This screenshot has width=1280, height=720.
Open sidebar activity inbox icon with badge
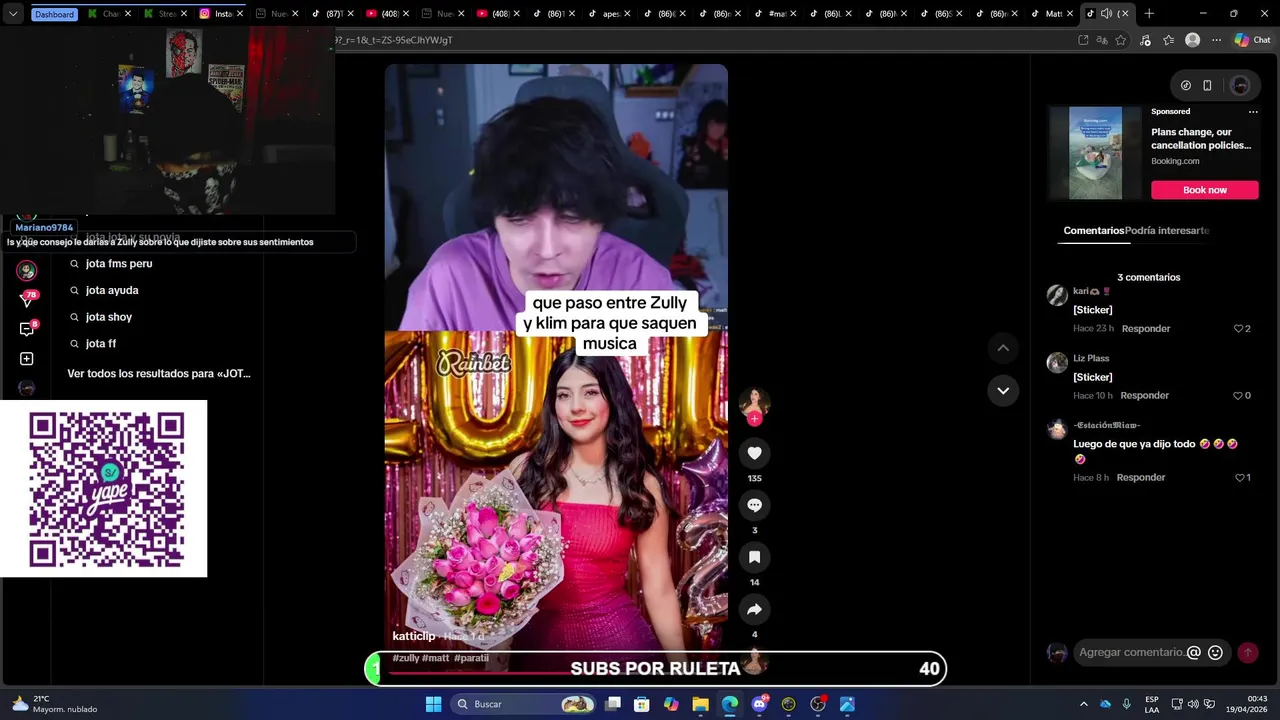click(27, 328)
